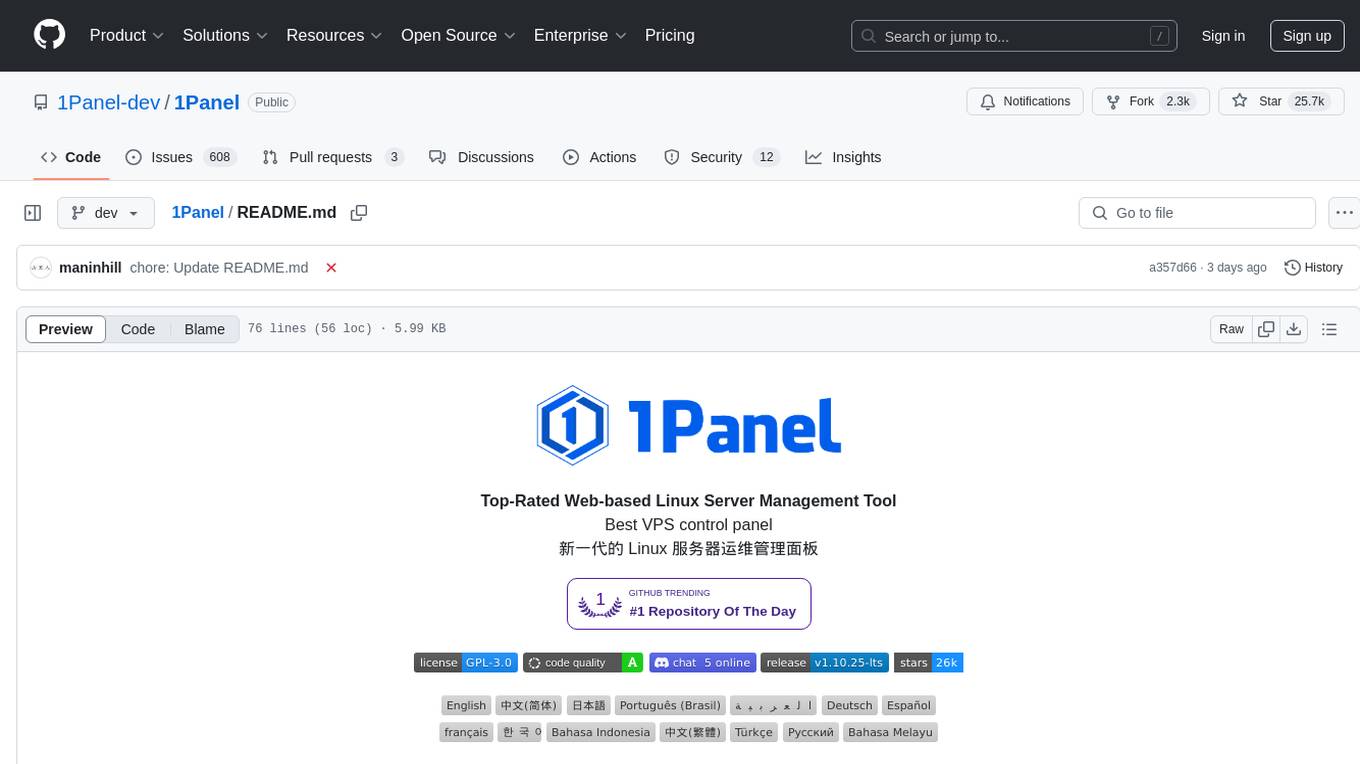
Task: Open maninhill's avatar
Action: [41, 268]
